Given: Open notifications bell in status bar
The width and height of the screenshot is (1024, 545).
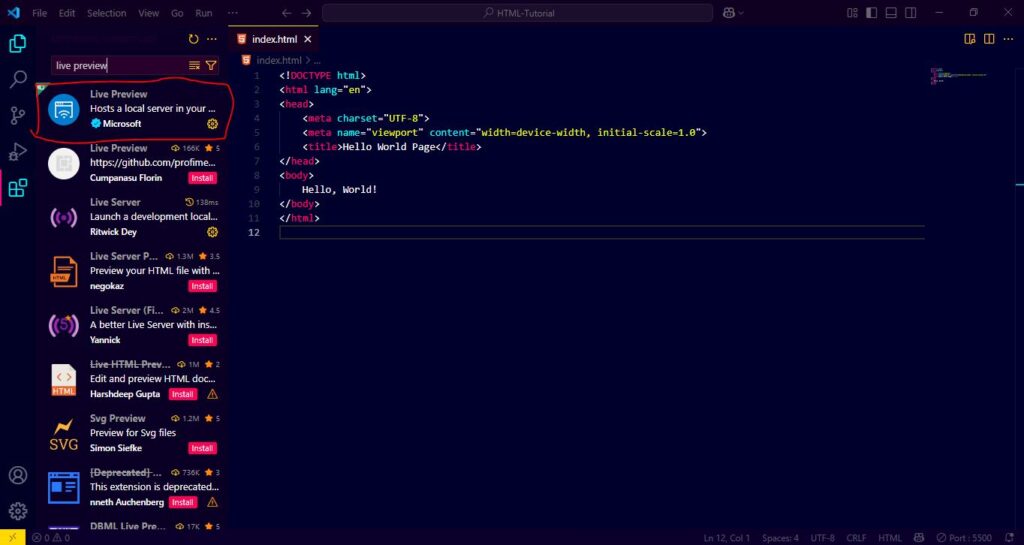Looking at the screenshot, I should tap(1010, 538).
